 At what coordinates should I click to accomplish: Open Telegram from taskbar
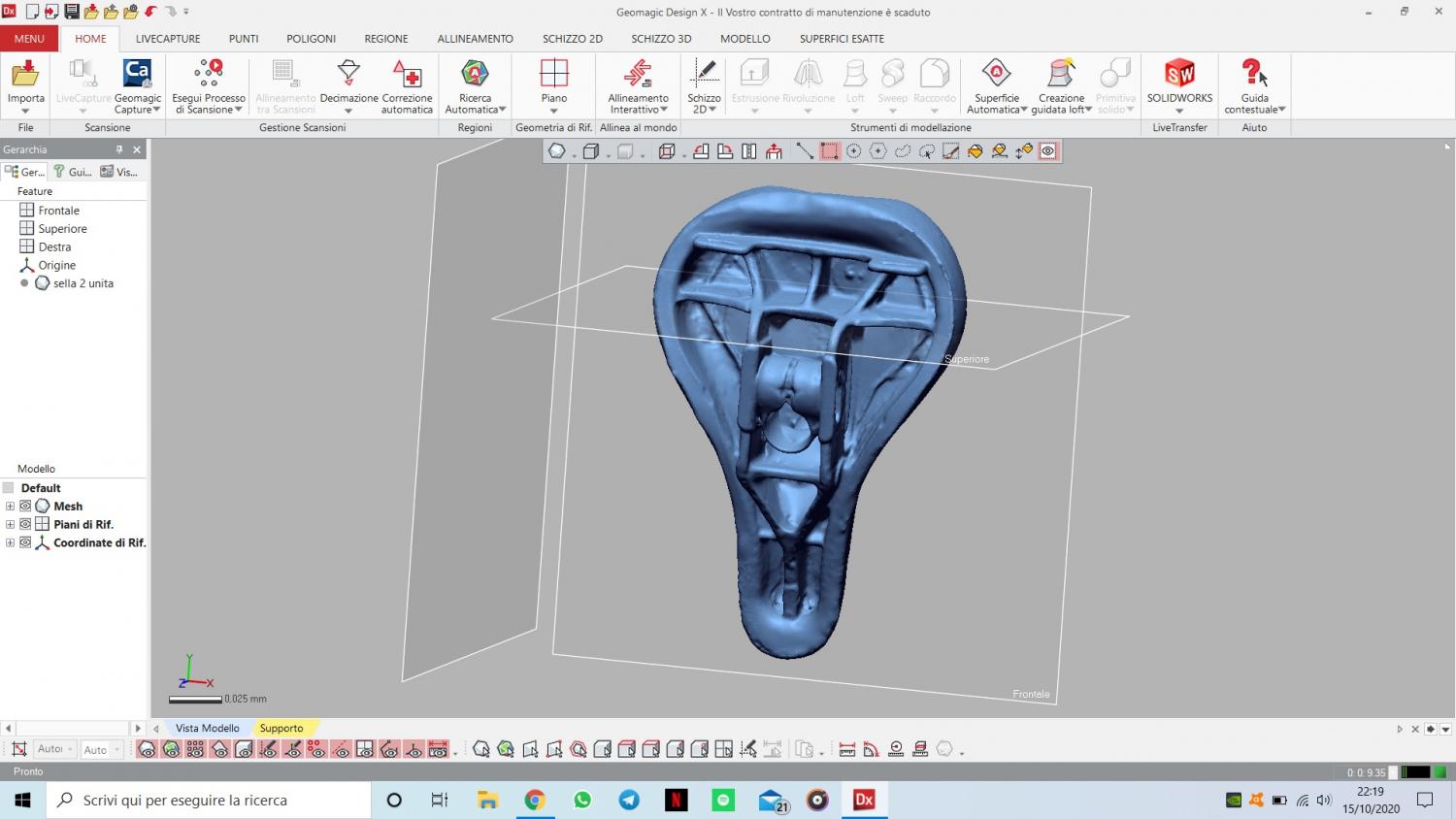point(629,801)
